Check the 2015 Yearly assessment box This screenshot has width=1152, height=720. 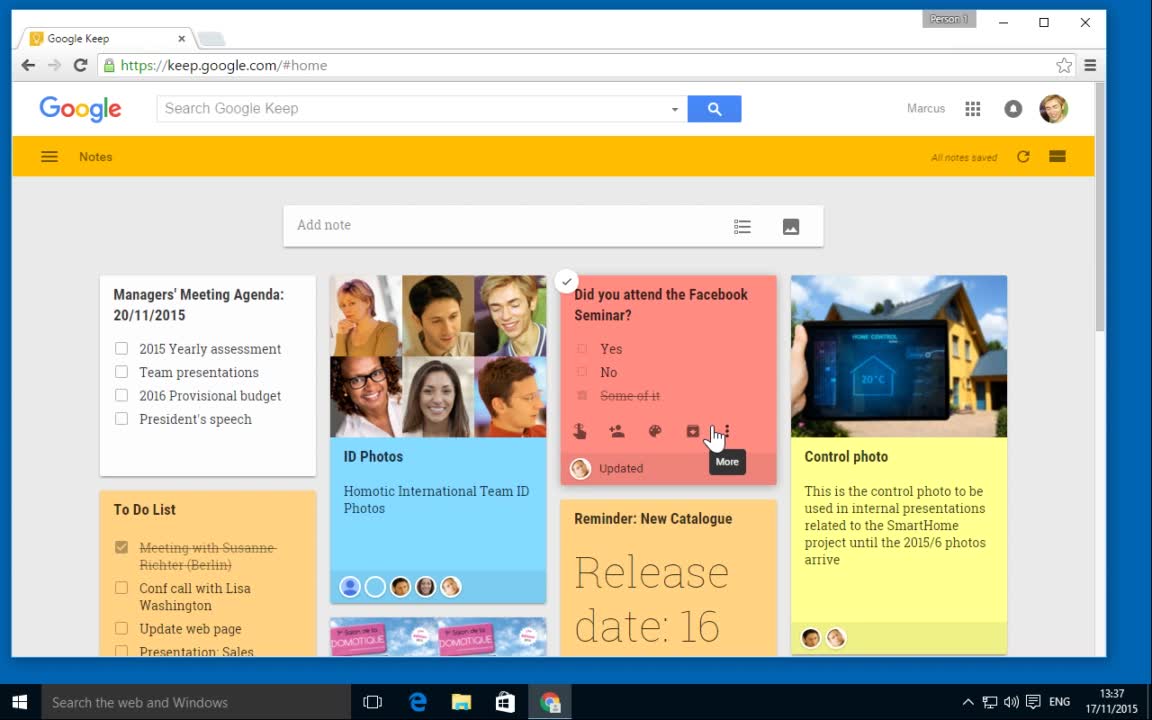(x=121, y=349)
